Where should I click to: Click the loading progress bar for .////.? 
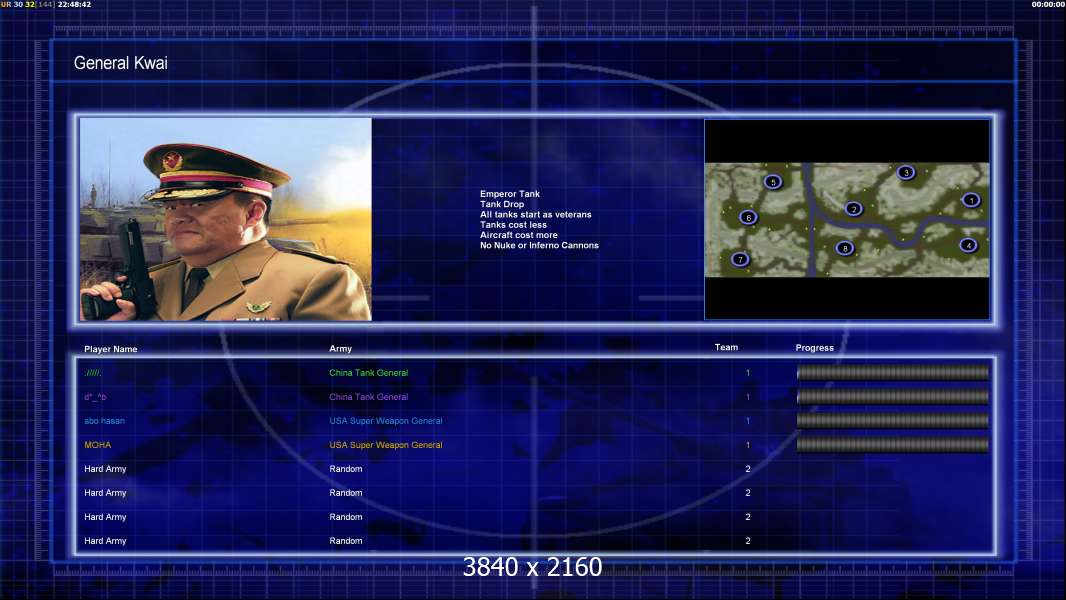click(x=893, y=372)
